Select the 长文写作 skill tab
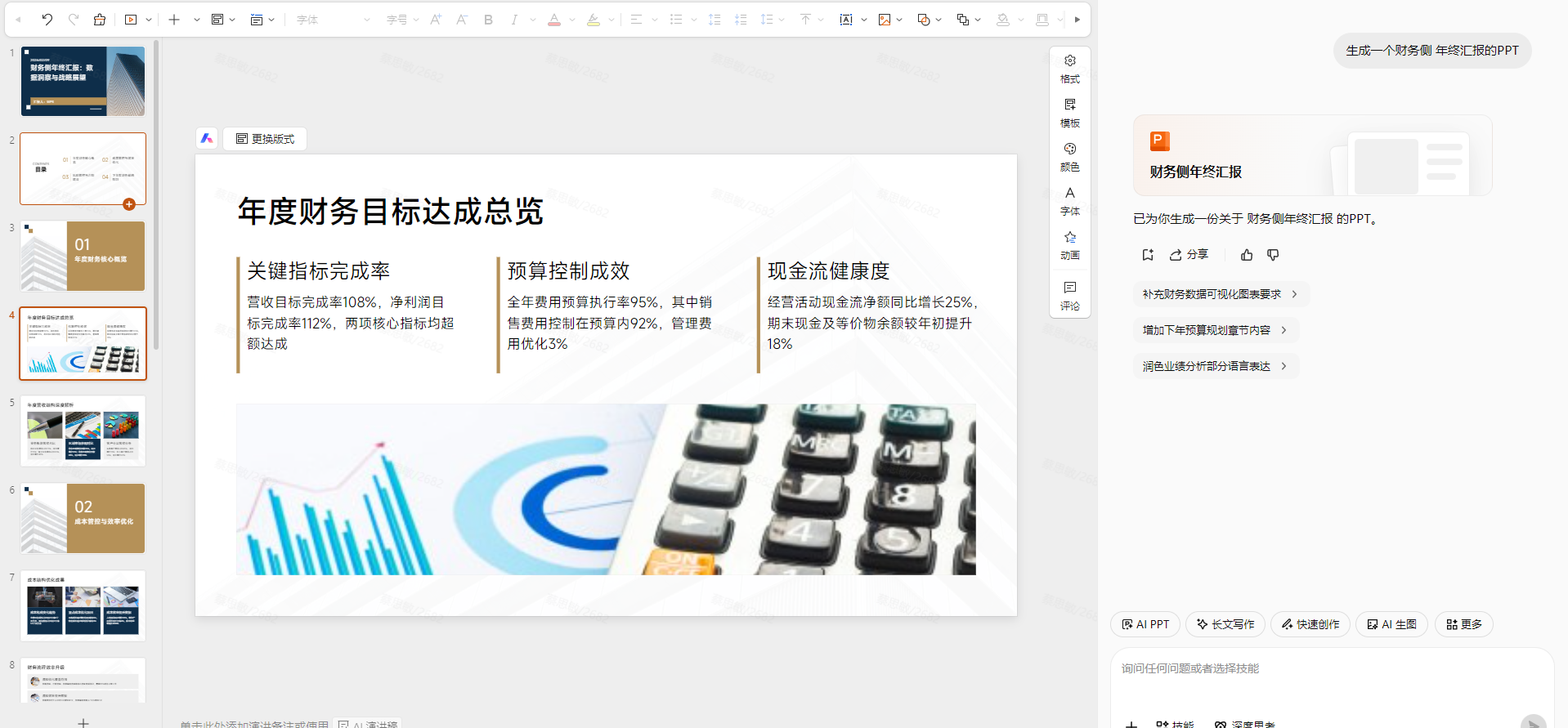 (1225, 624)
